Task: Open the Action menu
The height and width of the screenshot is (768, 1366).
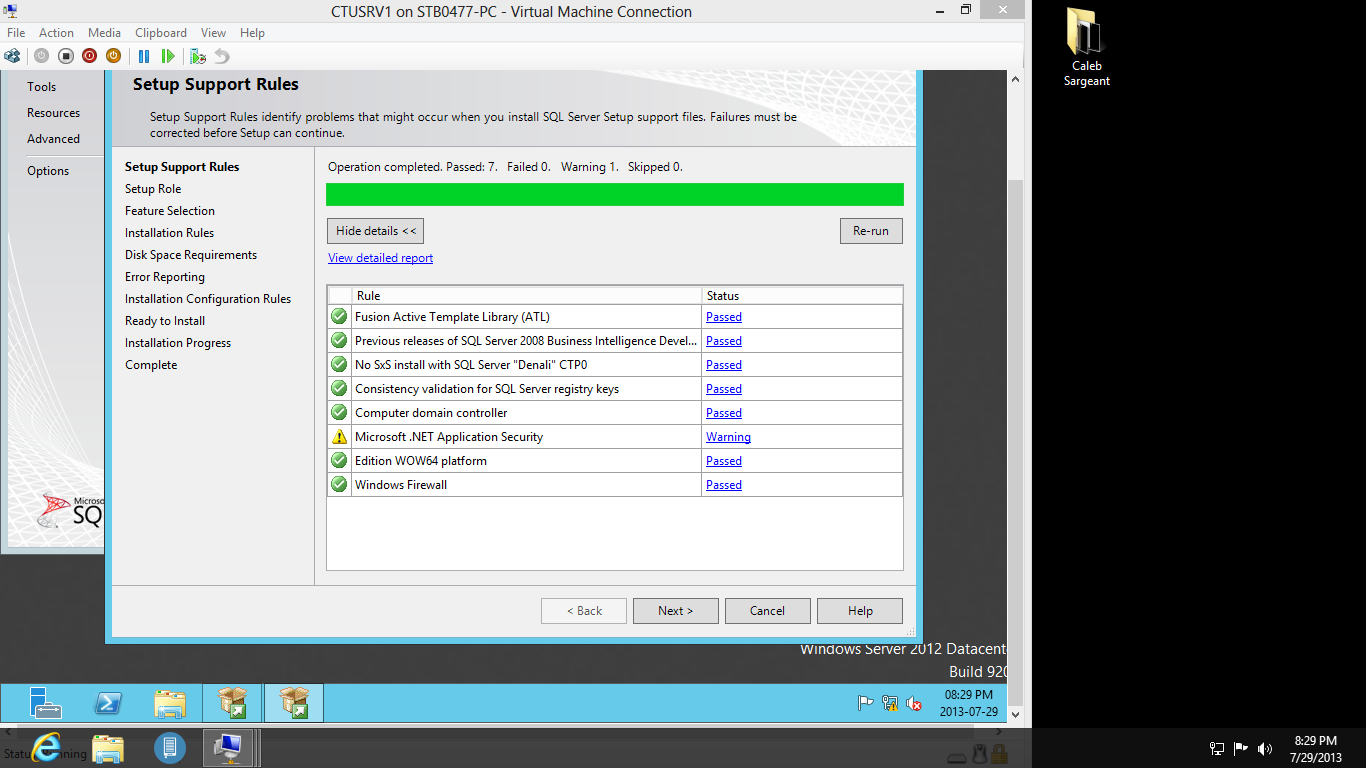Action: [x=56, y=33]
